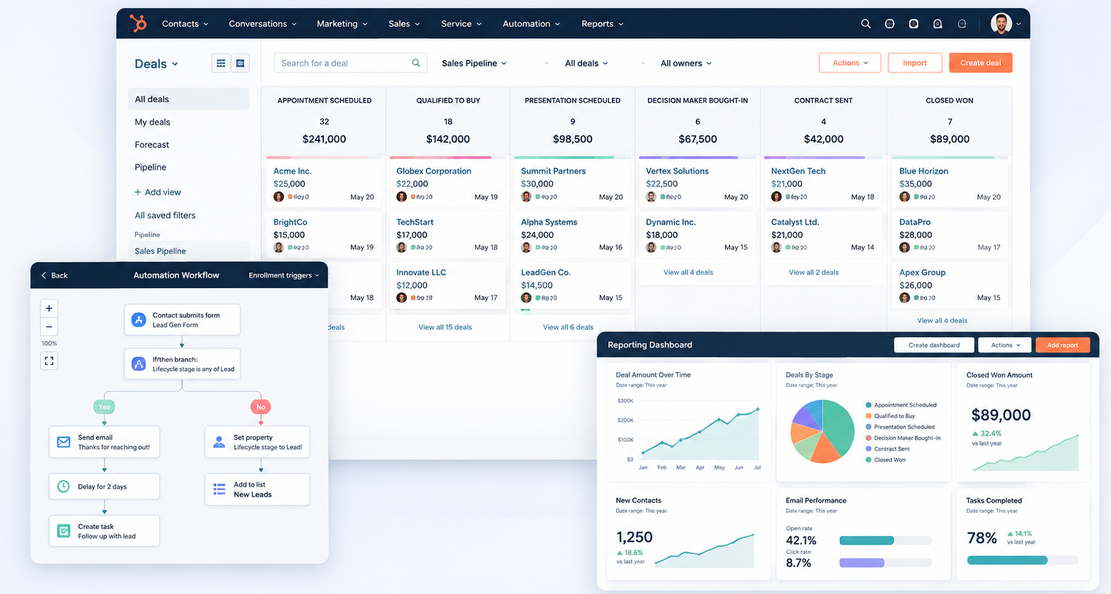The image size is (1111, 594).
Task: Click the fit-to-screen icon in the workflow
Action: pyautogui.click(x=49, y=361)
